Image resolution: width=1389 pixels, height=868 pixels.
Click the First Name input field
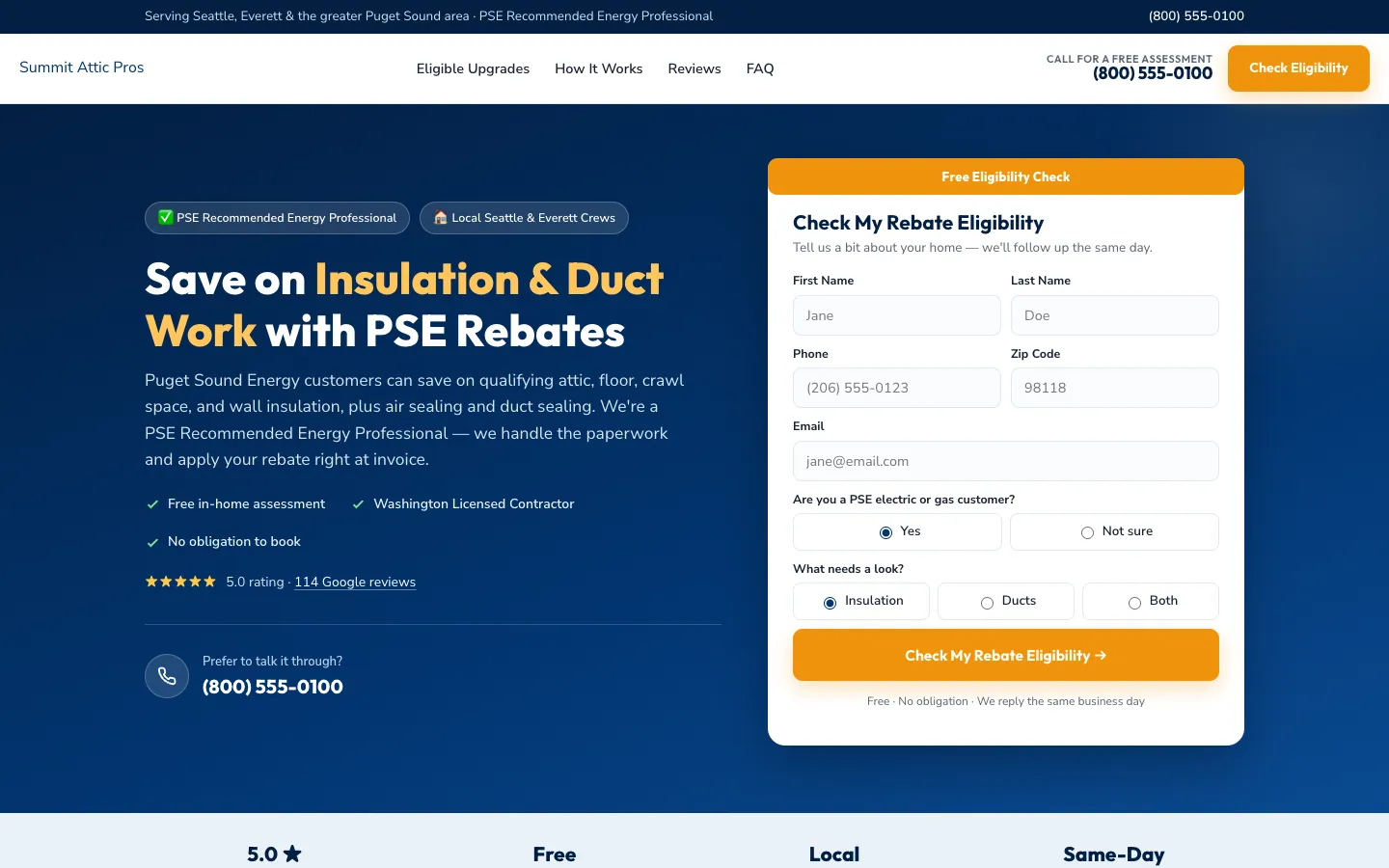coord(897,315)
